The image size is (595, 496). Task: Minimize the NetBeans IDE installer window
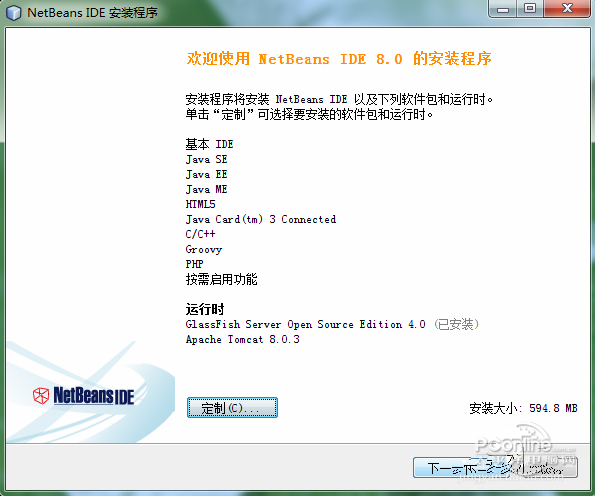(502, 9)
